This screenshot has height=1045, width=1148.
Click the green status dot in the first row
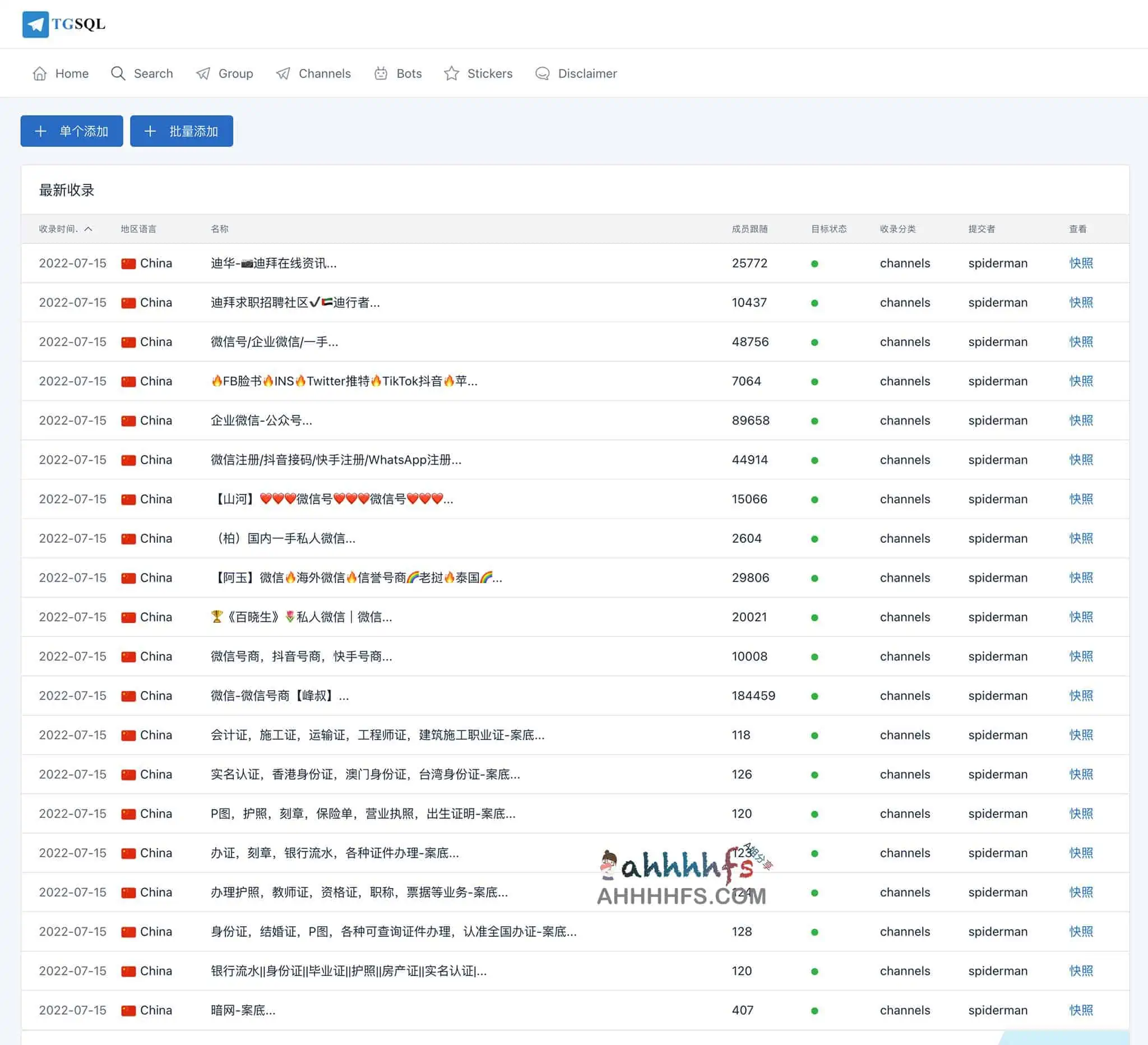[816, 263]
